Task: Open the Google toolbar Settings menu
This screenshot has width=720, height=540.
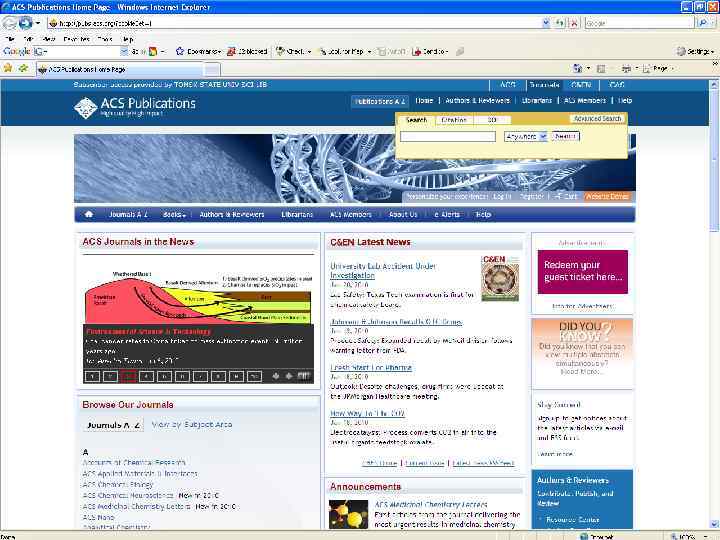Action: [696, 51]
